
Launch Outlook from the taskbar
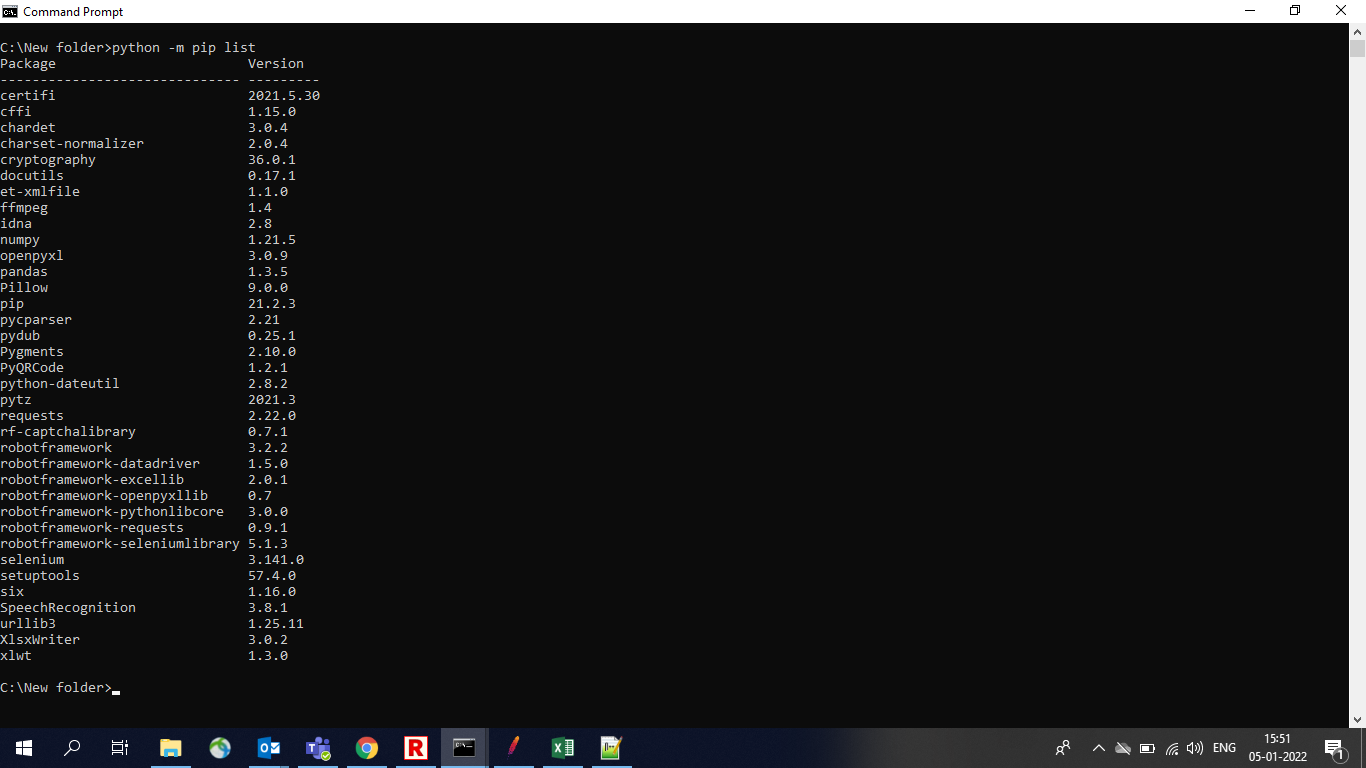click(269, 747)
